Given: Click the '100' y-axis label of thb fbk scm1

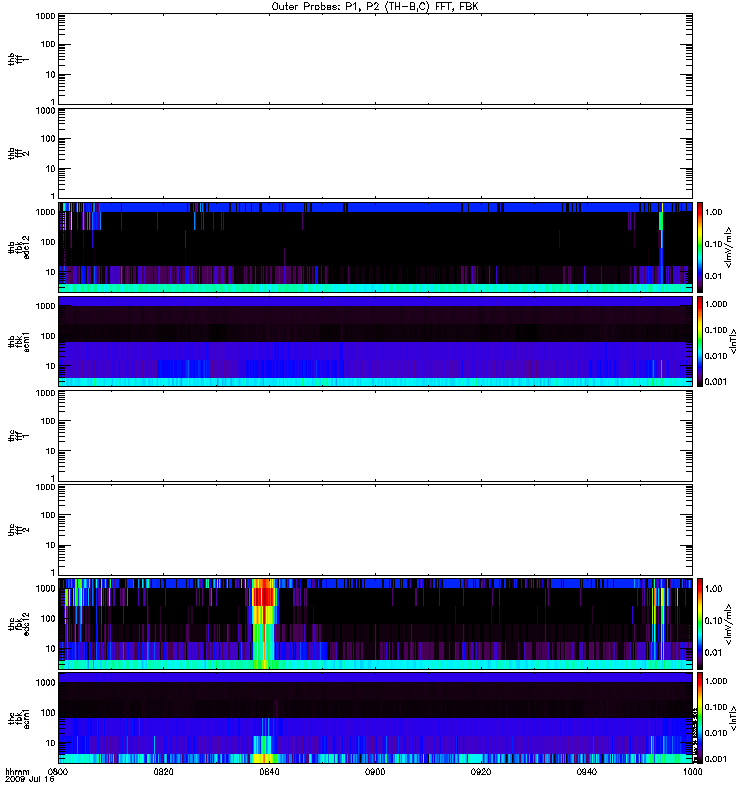Looking at the screenshot, I should click(x=48, y=336).
